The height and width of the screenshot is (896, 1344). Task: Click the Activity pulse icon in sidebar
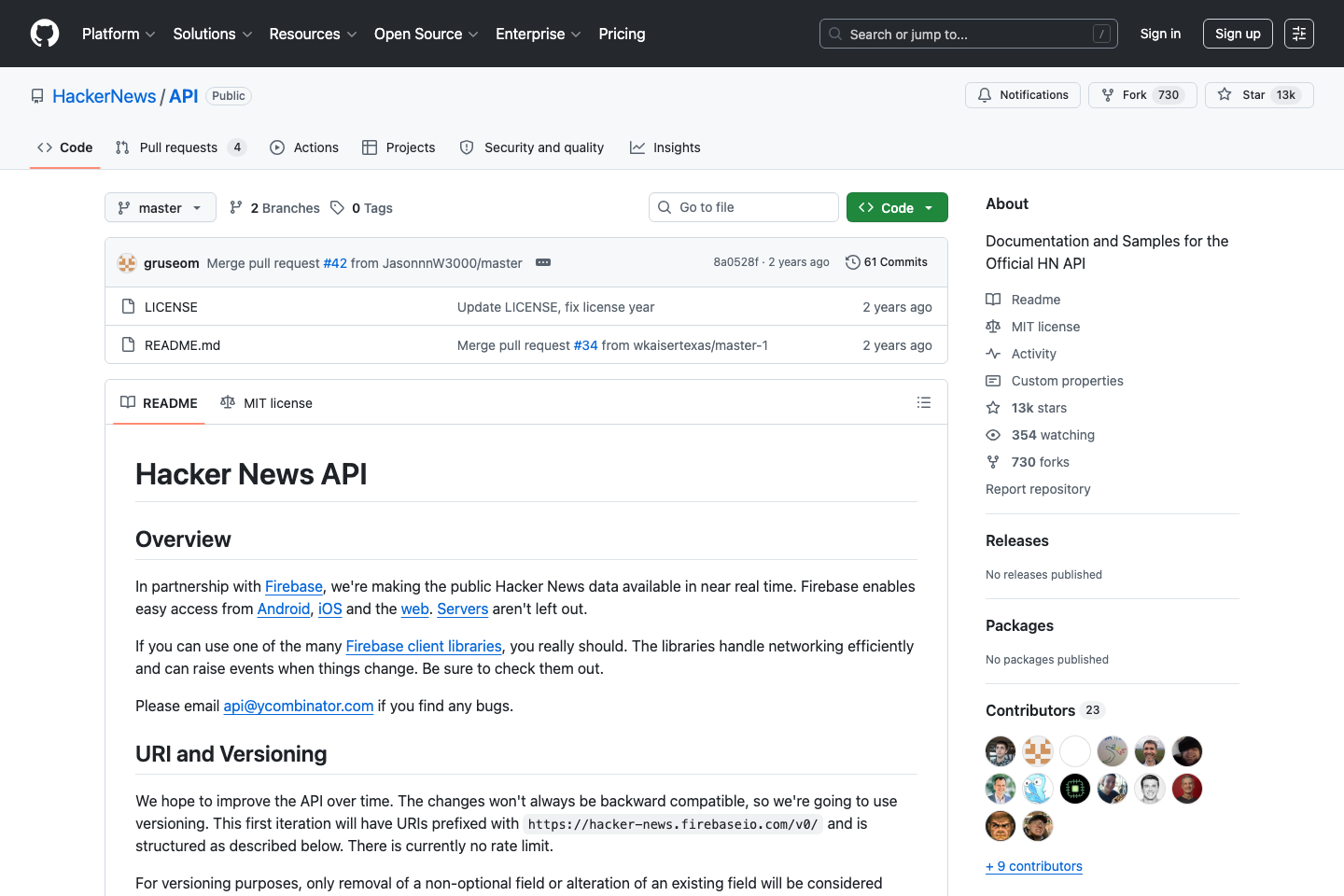click(x=993, y=353)
